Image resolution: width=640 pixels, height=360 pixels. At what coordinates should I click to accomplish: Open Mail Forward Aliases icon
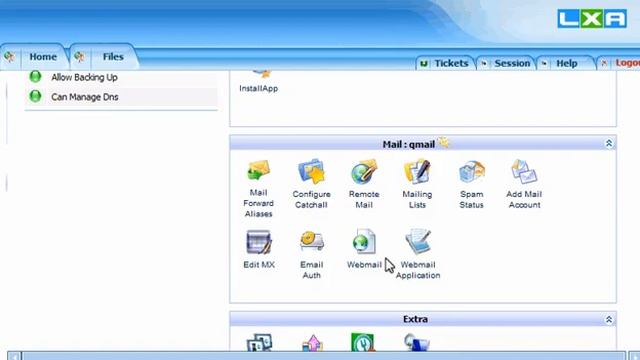tap(258, 171)
